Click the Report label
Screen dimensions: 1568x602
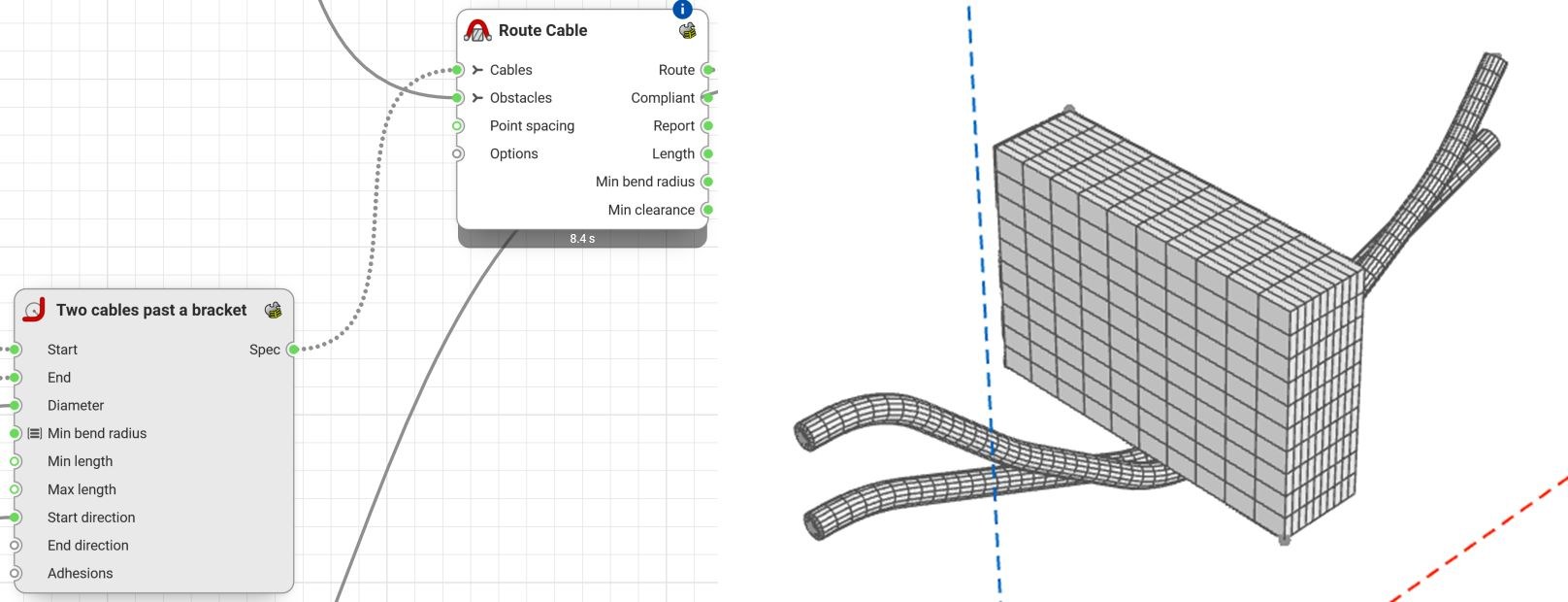click(x=673, y=126)
